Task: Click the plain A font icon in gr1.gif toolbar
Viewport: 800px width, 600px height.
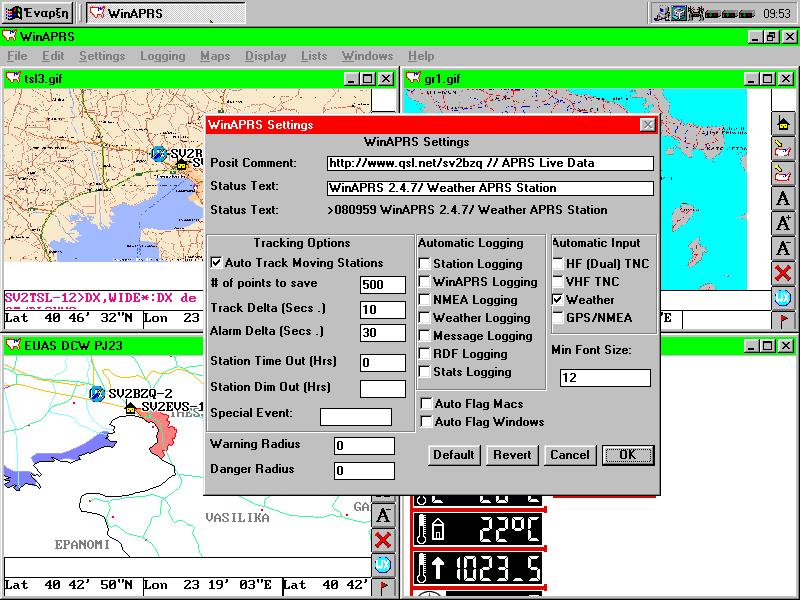Action: [783, 198]
